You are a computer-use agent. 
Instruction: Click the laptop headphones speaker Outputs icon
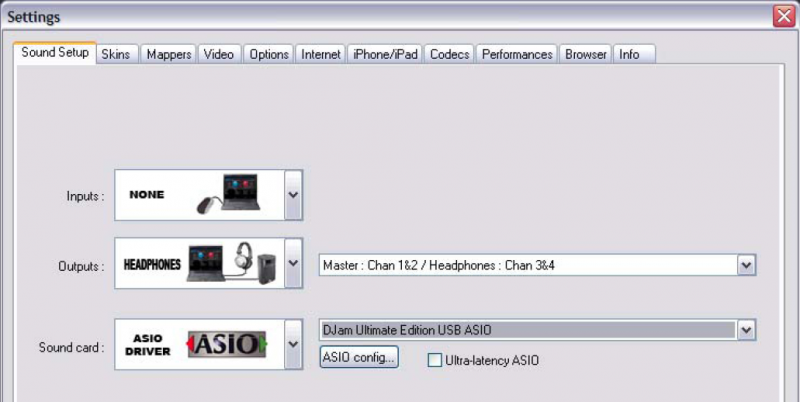point(232,262)
